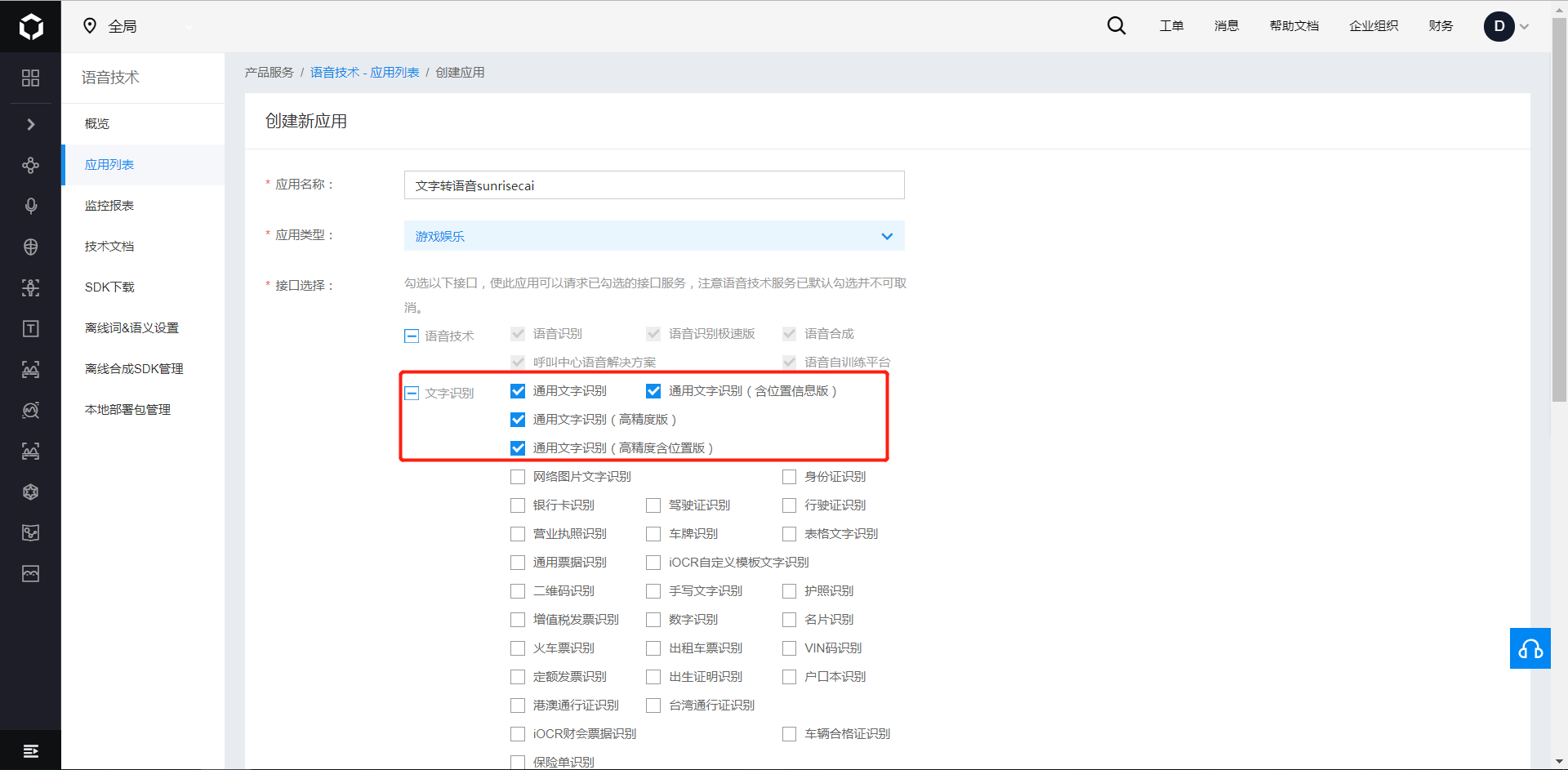This screenshot has height=770, width=1568.
Task: Open the checkmark-chart icon in the sidebar
Action: click(30, 532)
